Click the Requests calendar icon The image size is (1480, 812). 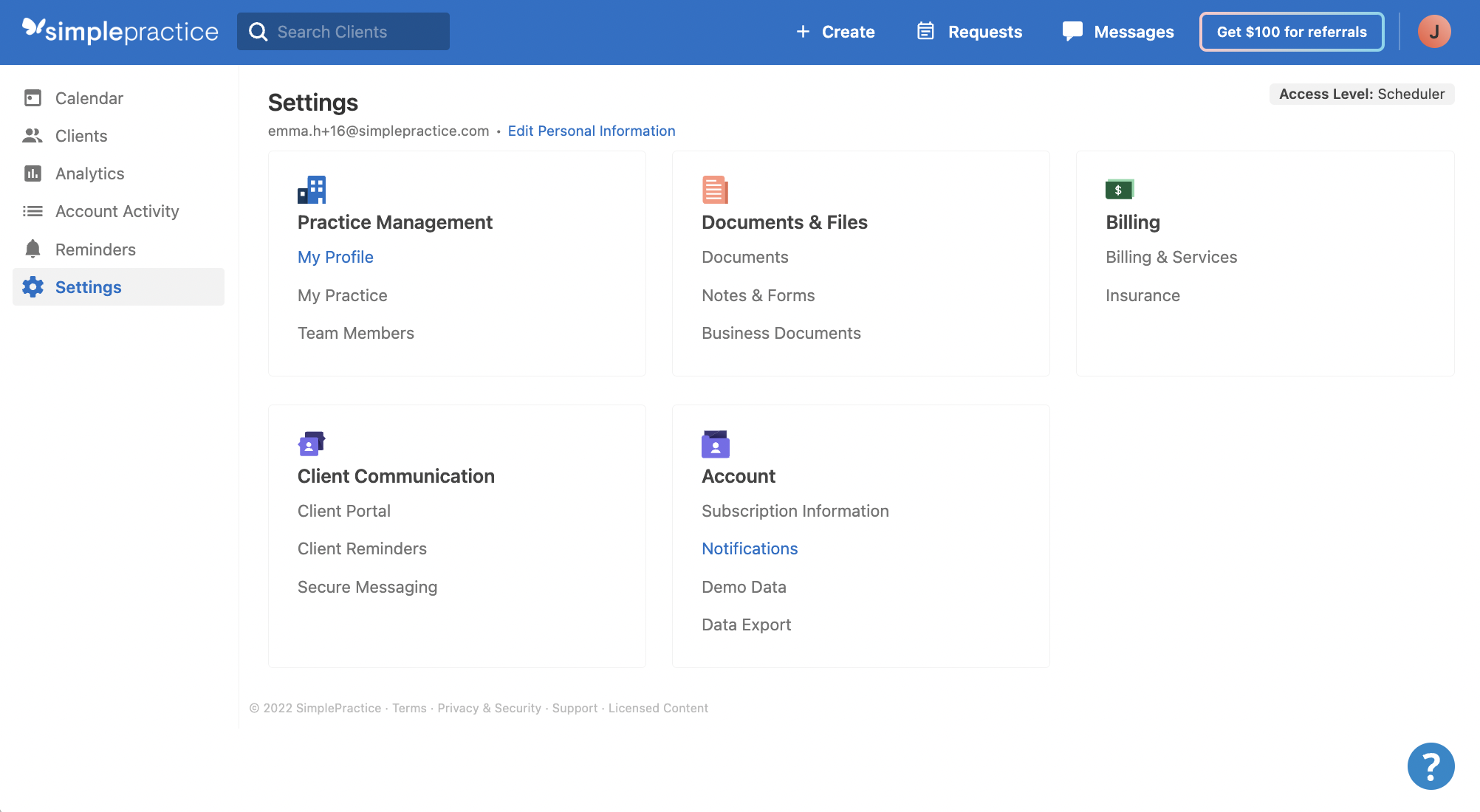(925, 31)
